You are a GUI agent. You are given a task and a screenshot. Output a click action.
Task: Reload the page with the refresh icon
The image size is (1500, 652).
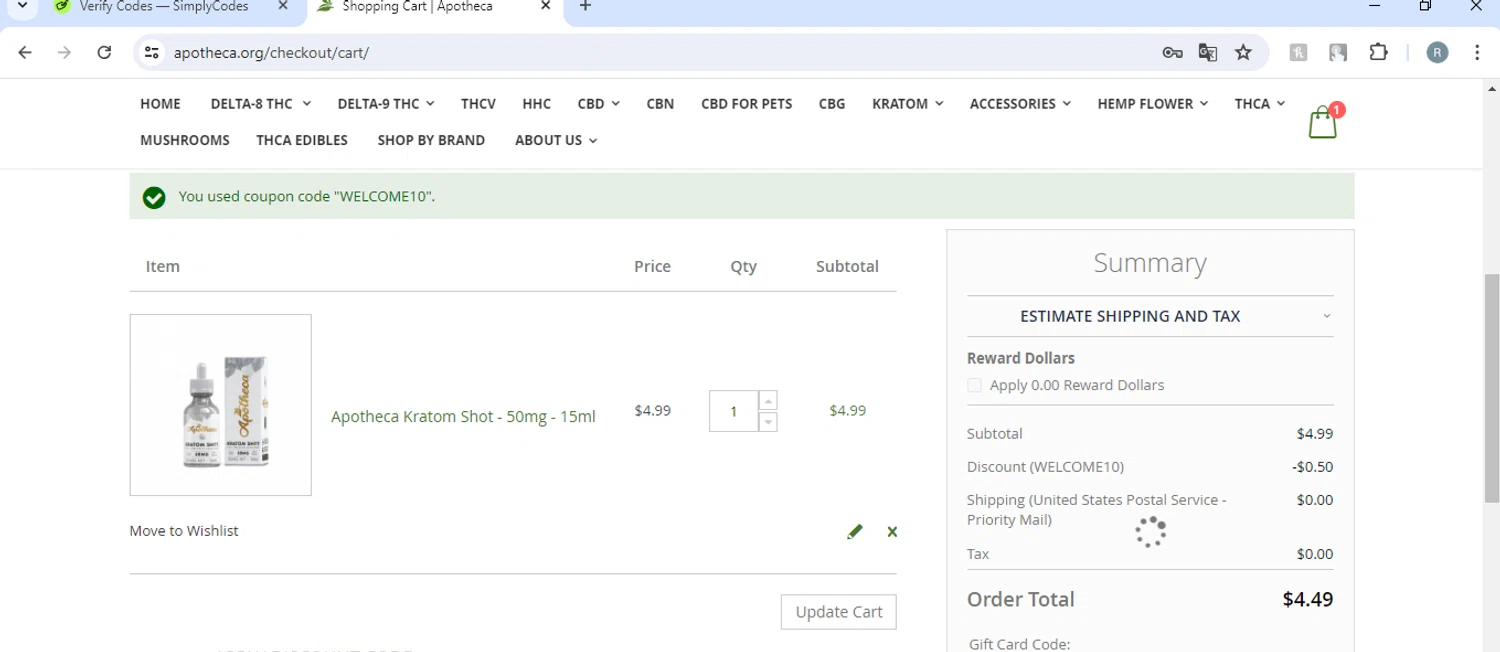point(104,52)
